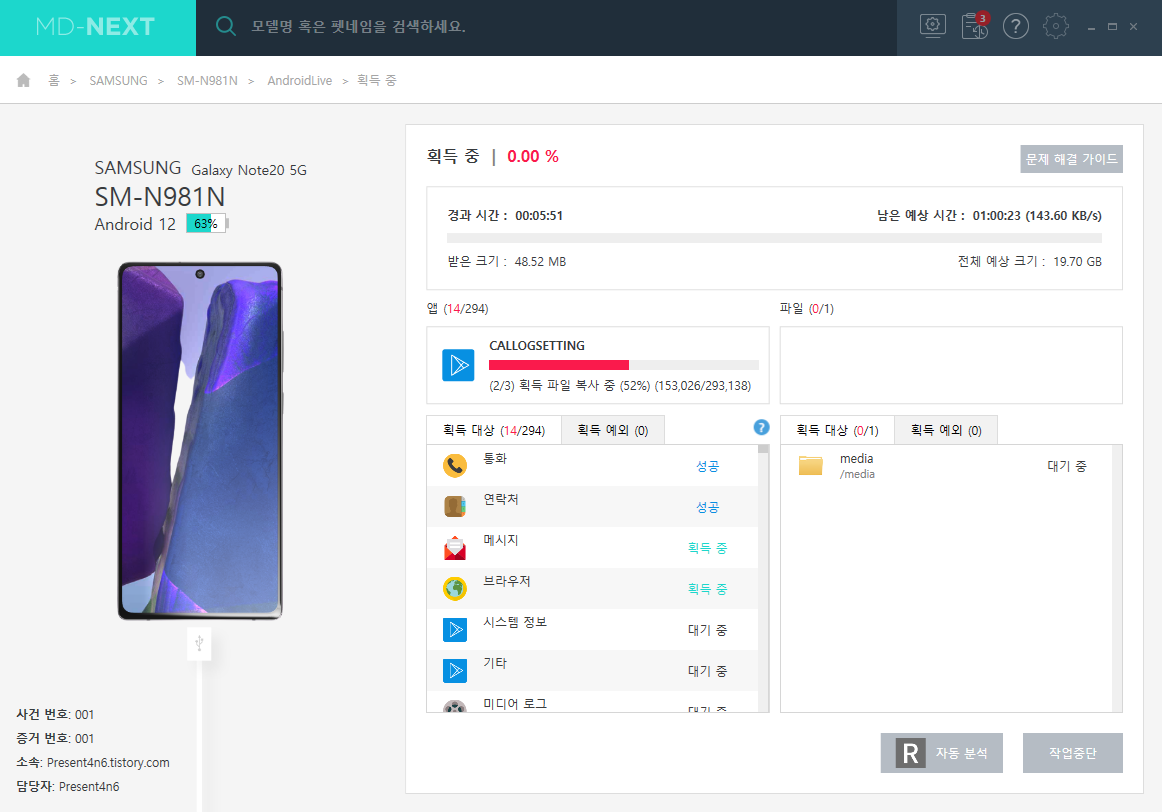
Task: Select the app 획득 예외 (0) tab
Action: [613, 430]
